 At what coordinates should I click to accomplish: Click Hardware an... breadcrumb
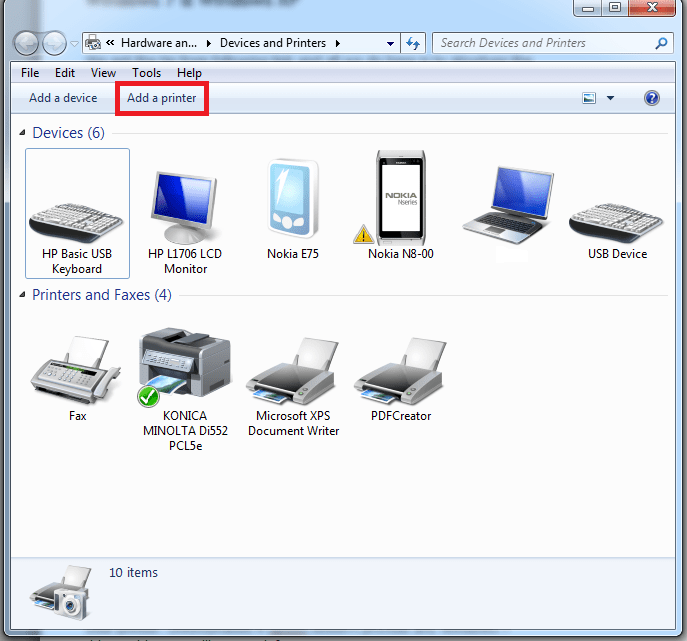pyautogui.click(x=159, y=43)
